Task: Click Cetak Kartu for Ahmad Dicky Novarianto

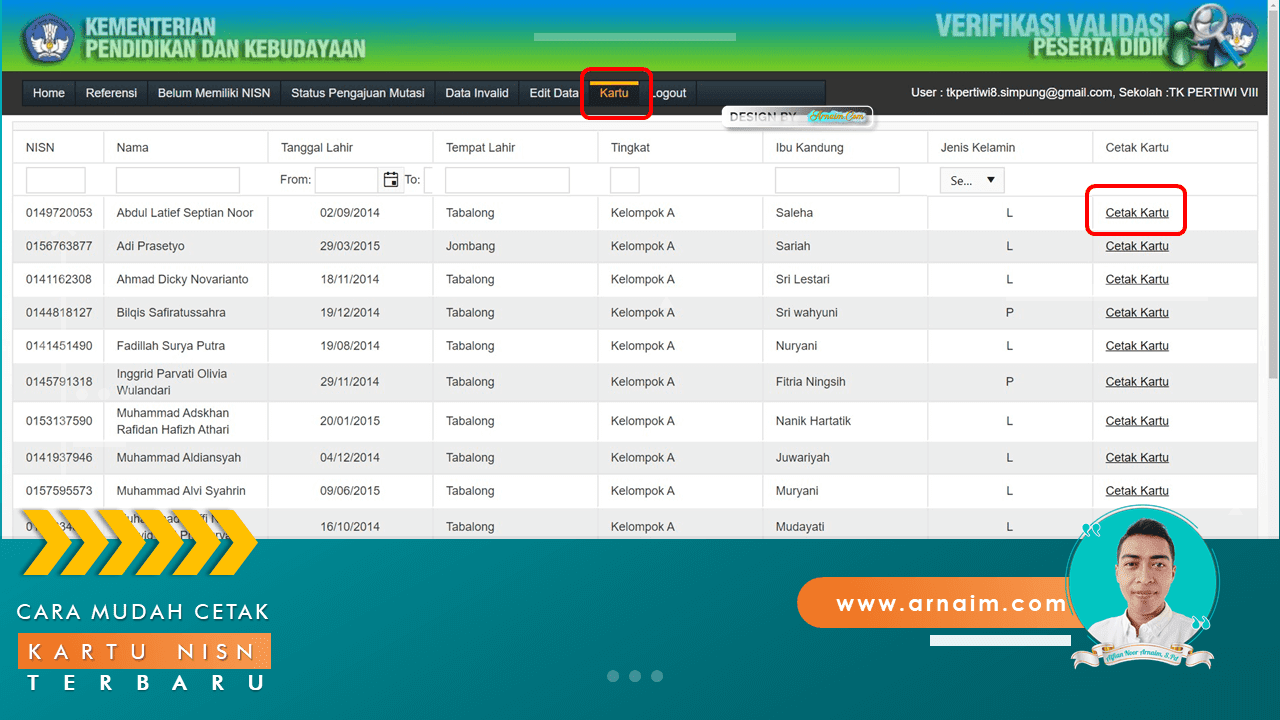Action: pos(1137,279)
